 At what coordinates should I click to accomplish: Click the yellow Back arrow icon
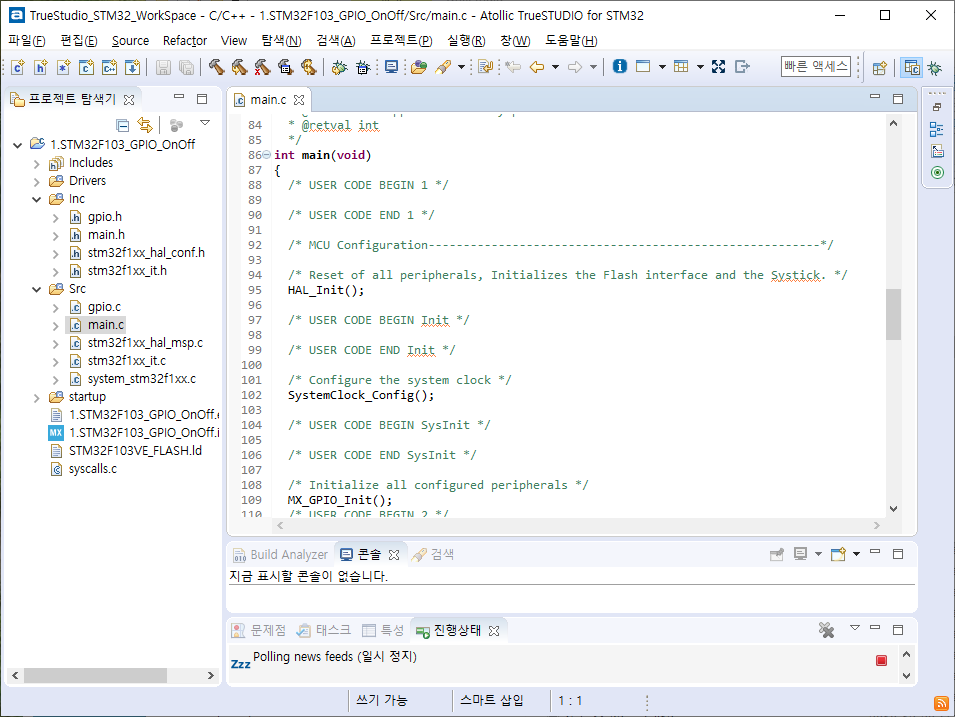tap(537, 67)
